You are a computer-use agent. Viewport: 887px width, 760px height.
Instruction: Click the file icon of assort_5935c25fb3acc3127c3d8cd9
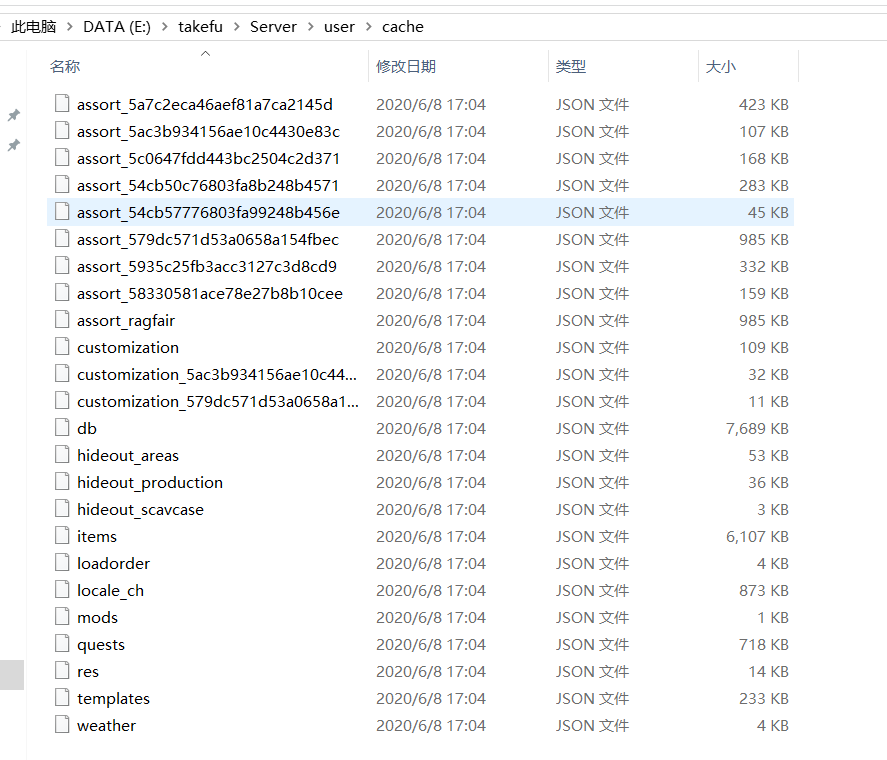click(x=62, y=266)
